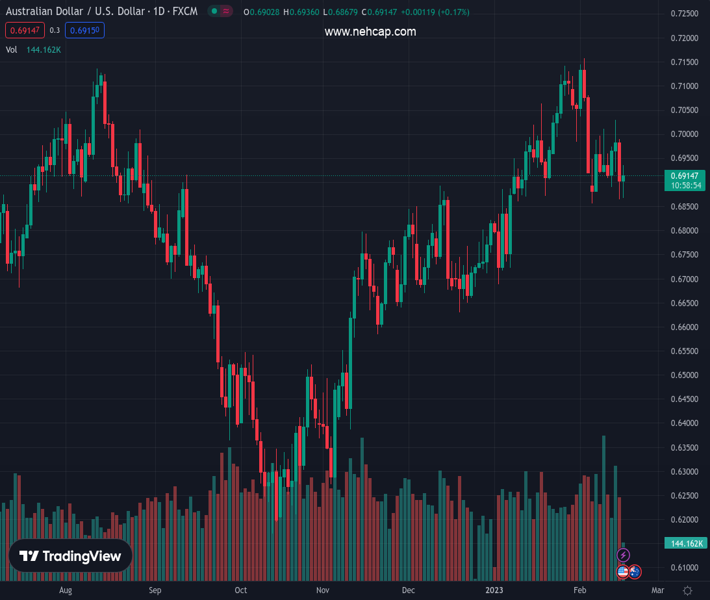Click the blue buy price 0.69150 button
Viewport: 710px width, 600px height.
tap(85, 30)
